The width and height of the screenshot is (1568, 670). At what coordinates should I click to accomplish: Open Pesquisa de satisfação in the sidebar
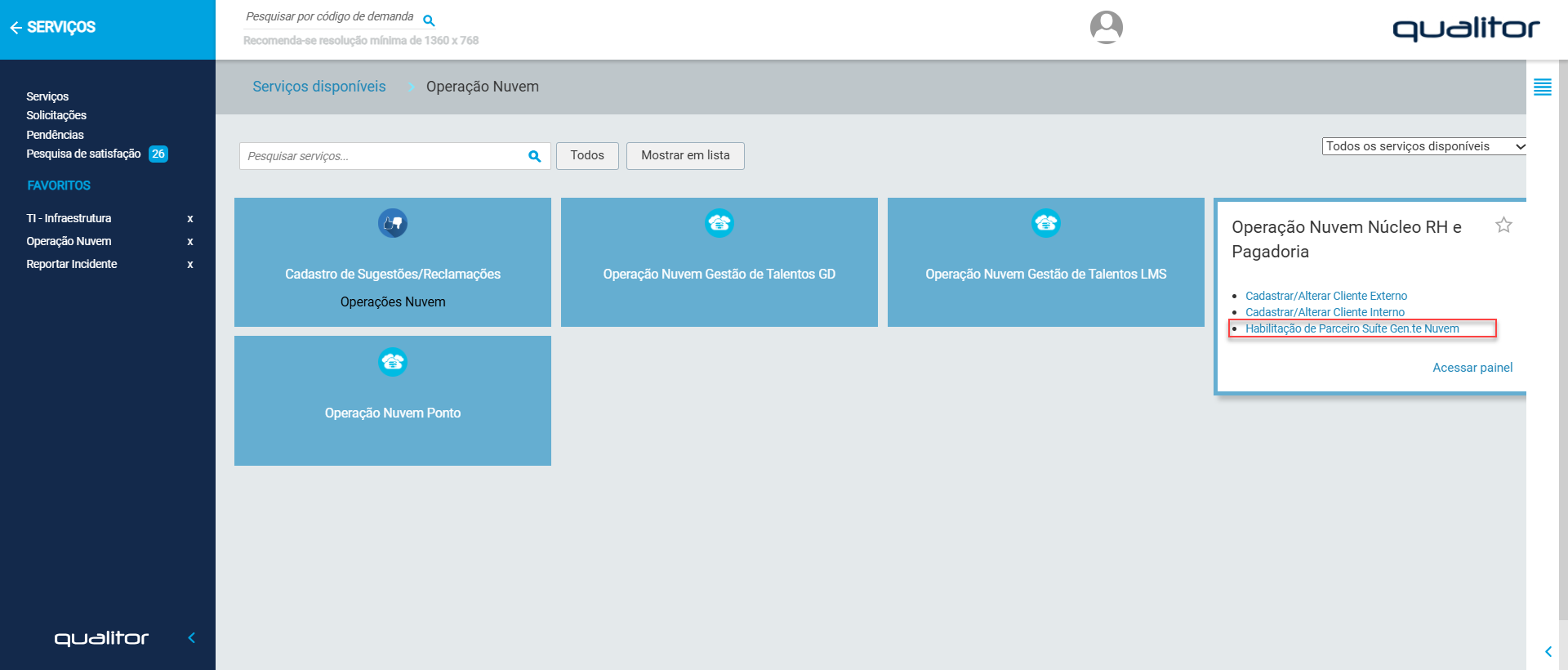tap(83, 154)
